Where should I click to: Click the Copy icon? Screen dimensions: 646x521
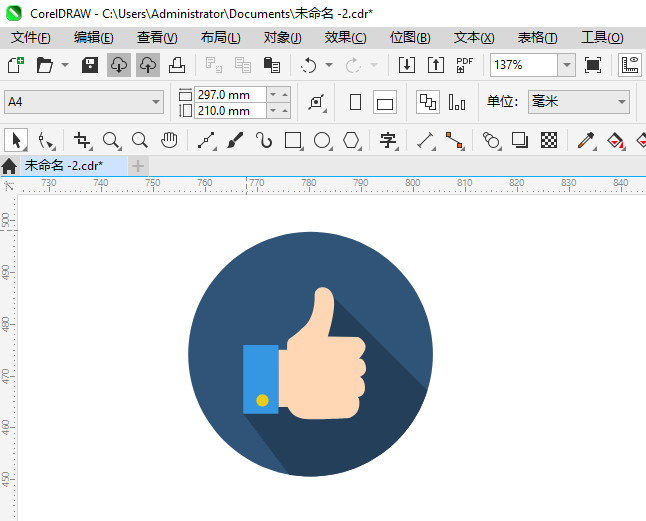pos(243,65)
